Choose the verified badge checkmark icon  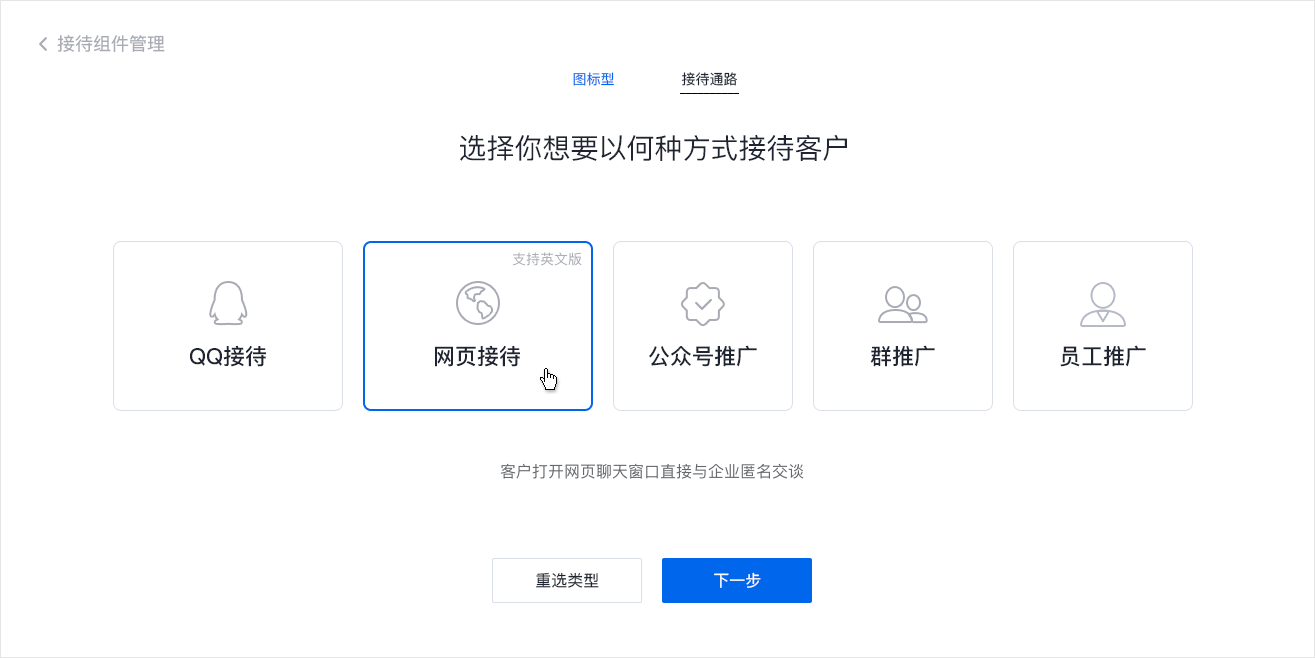(x=703, y=303)
